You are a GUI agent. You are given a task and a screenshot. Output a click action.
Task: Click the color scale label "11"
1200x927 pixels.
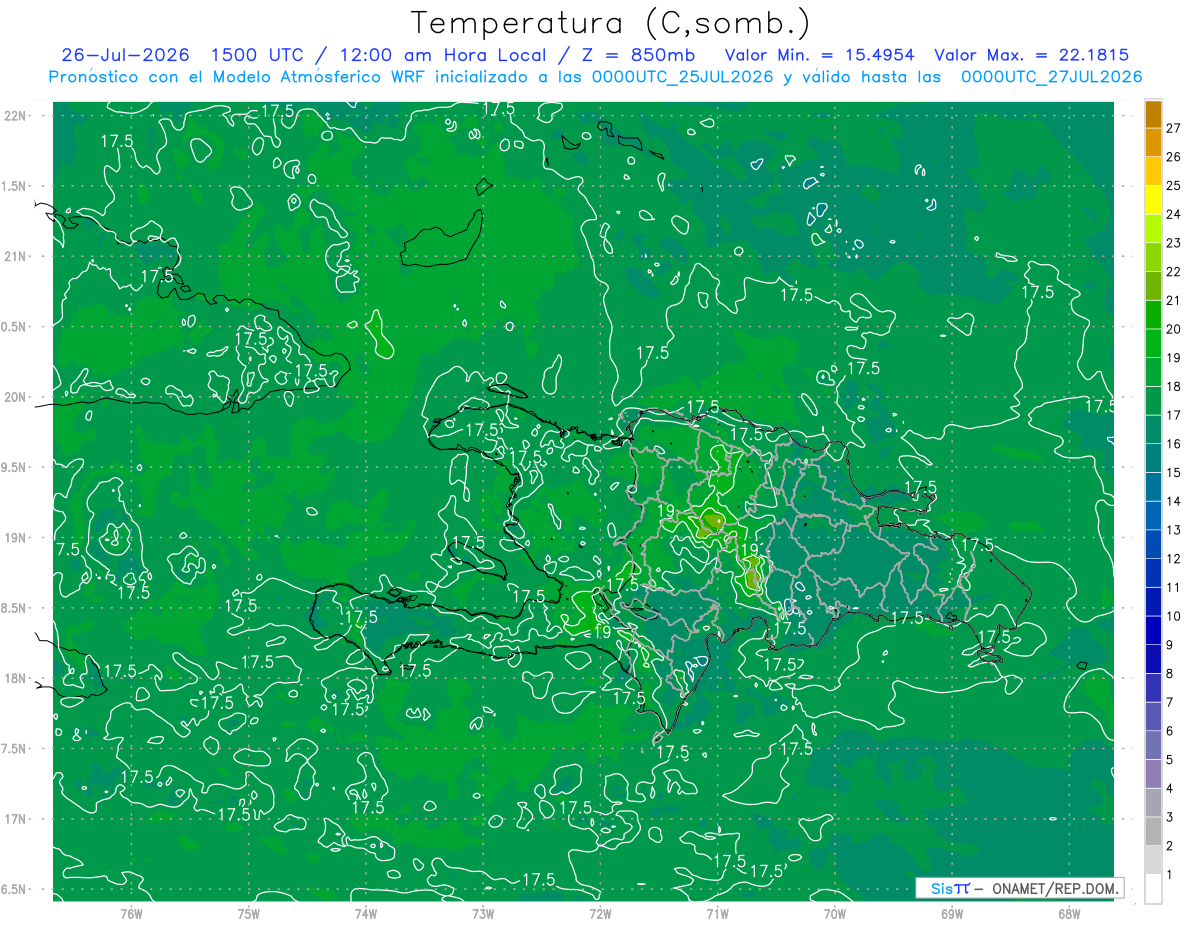click(x=1174, y=588)
